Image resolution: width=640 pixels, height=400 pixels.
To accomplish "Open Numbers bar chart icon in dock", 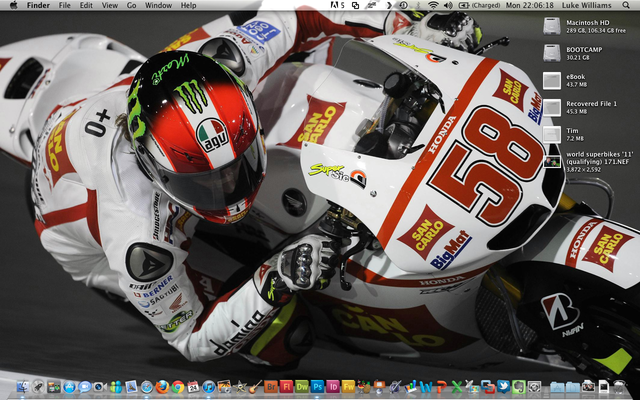I will (x=410, y=387).
